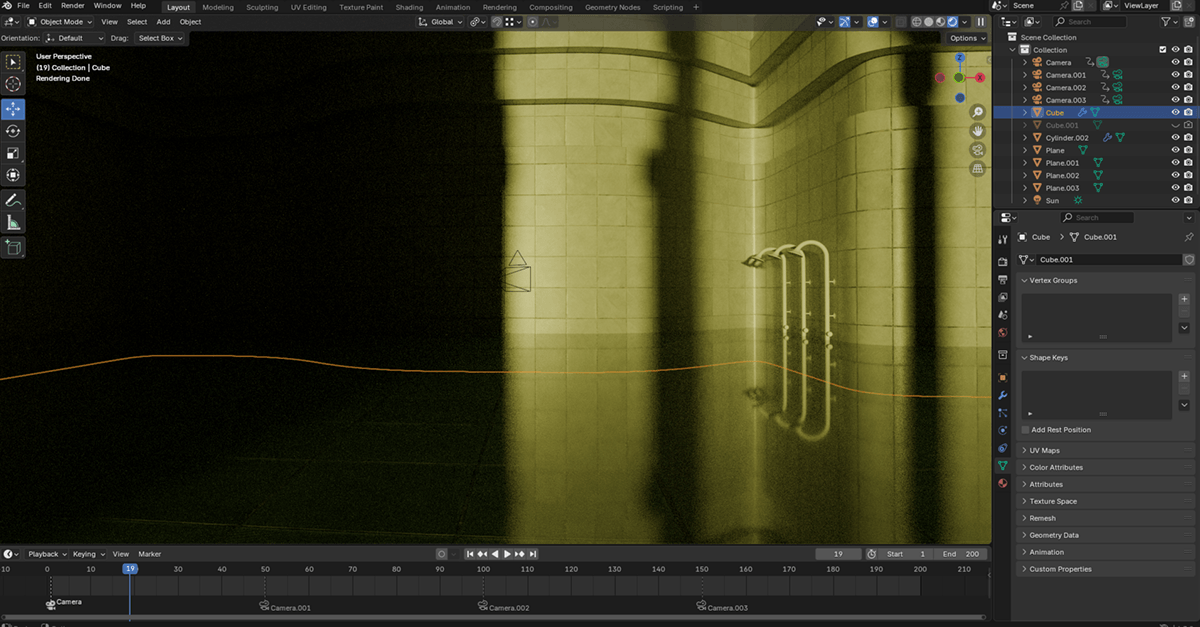Enable the Add Rest Position checkbox
The width and height of the screenshot is (1200, 627).
click(x=1025, y=430)
